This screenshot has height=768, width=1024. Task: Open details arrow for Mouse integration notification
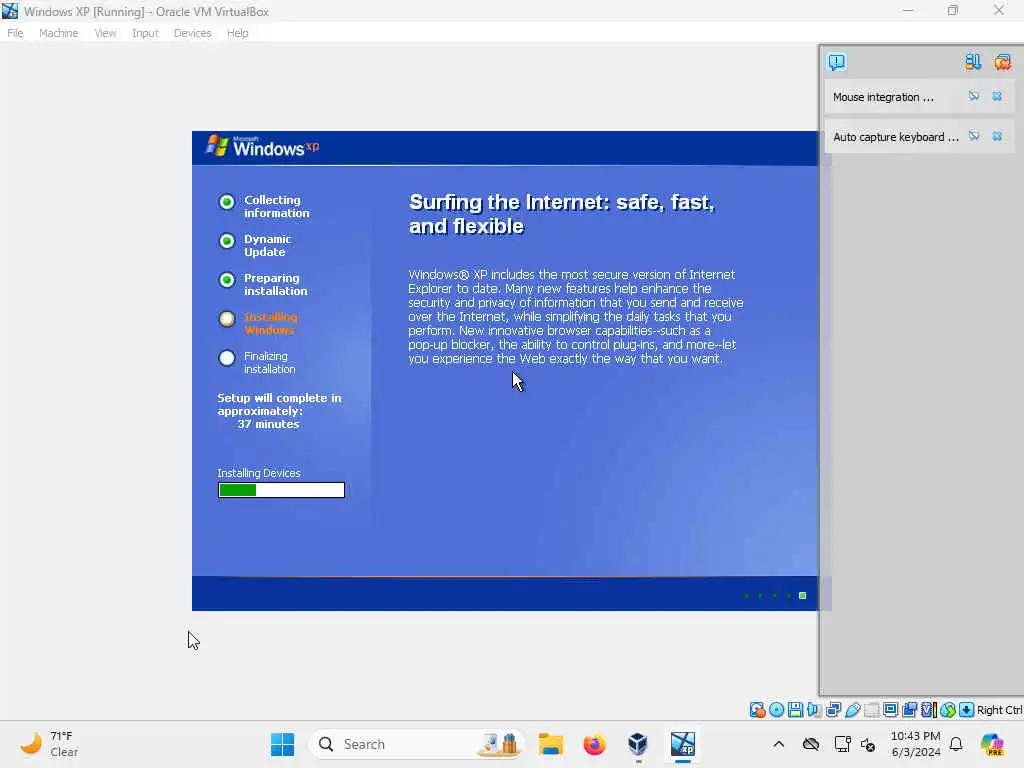tap(974, 97)
